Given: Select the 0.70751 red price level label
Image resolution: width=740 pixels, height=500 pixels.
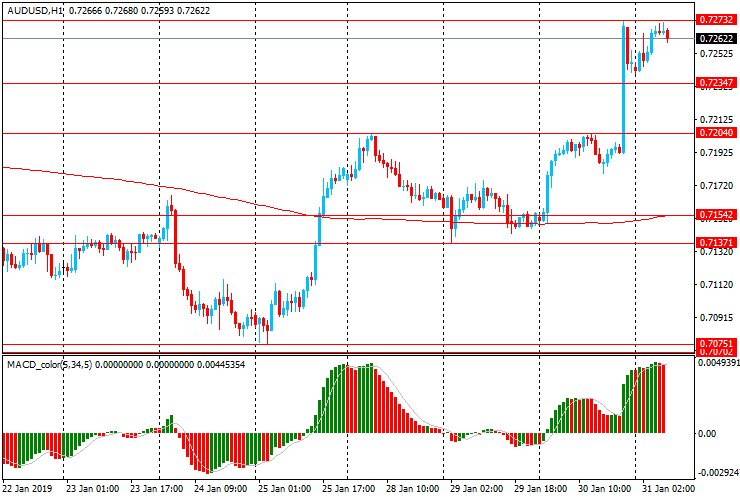Looking at the screenshot, I should point(716,343).
